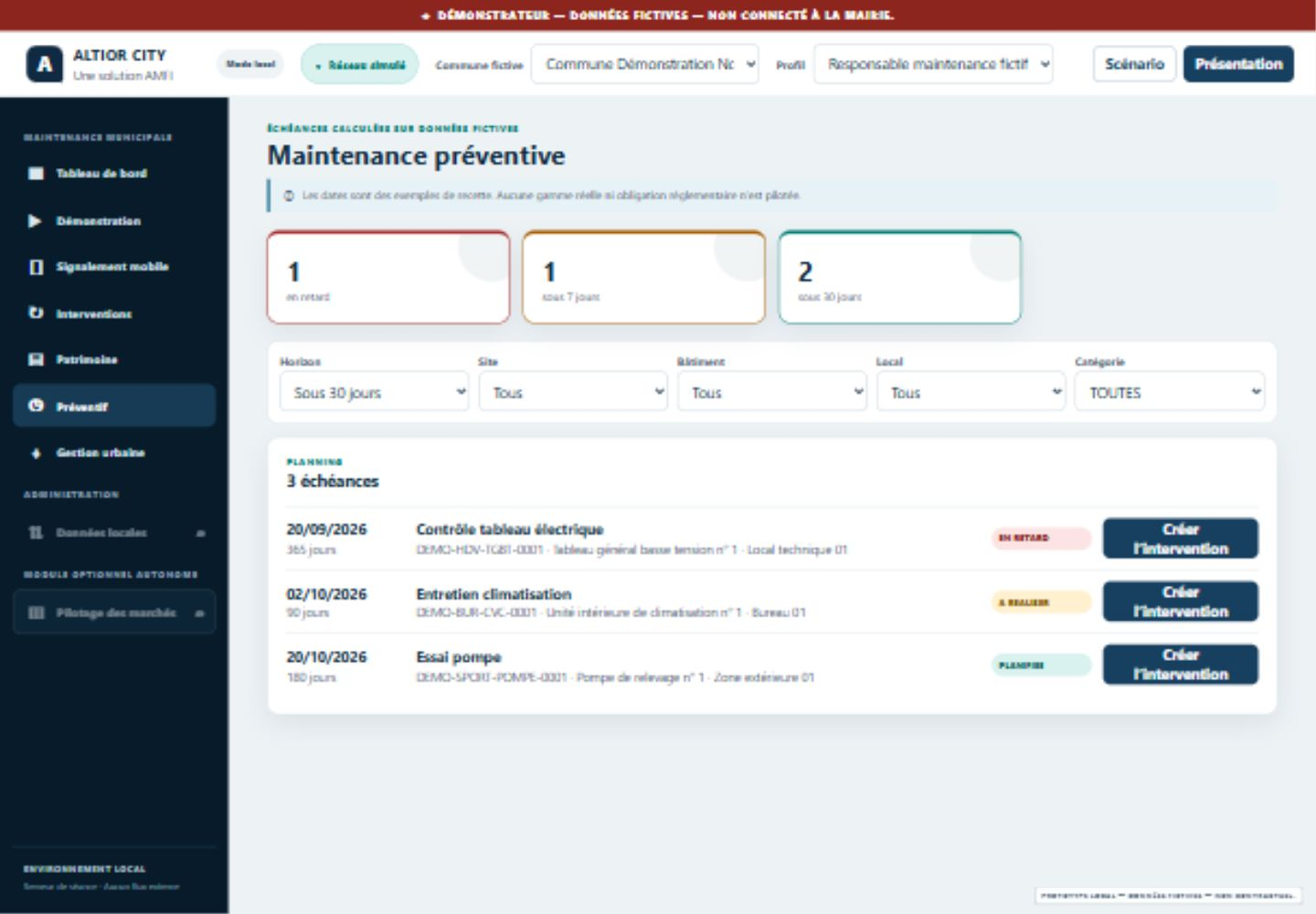Navigate to Patrimoine
The width and height of the screenshot is (1316, 914).
[114, 359]
